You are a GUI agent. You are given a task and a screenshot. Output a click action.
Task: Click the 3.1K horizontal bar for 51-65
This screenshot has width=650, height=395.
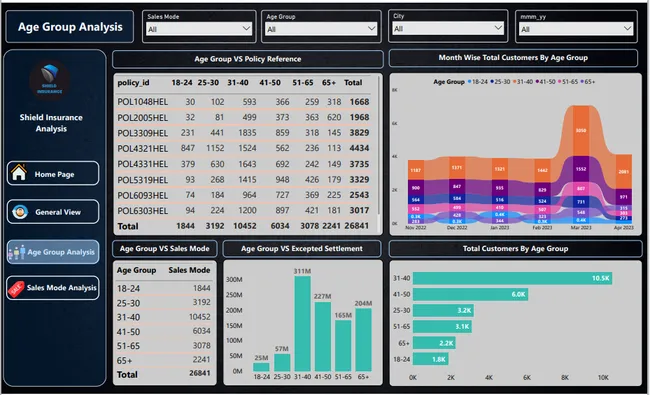pyautogui.click(x=442, y=327)
